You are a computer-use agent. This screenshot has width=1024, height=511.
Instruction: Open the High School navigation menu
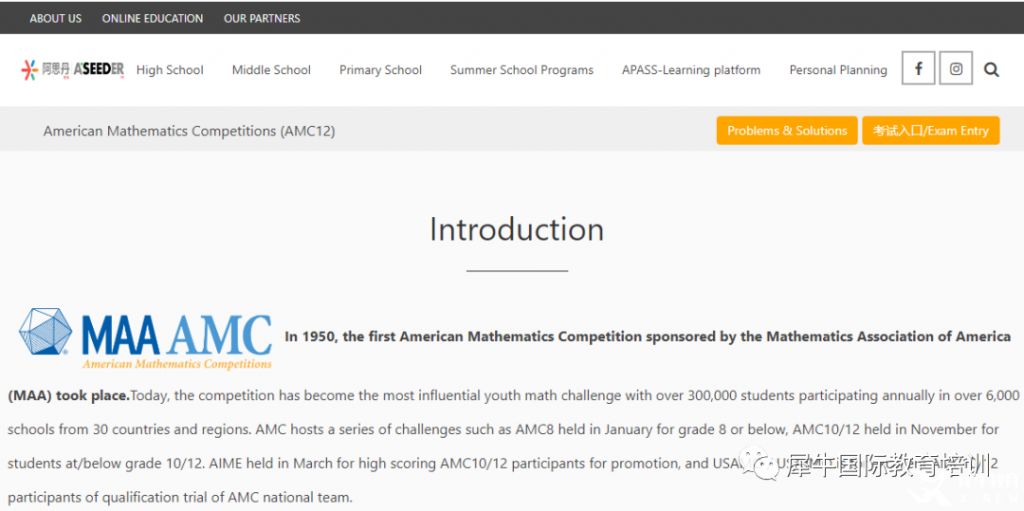(x=170, y=70)
